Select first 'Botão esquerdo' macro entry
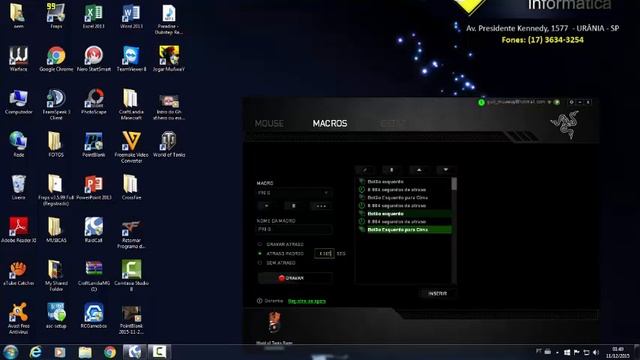This screenshot has width=640, height=360. (x=404, y=182)
